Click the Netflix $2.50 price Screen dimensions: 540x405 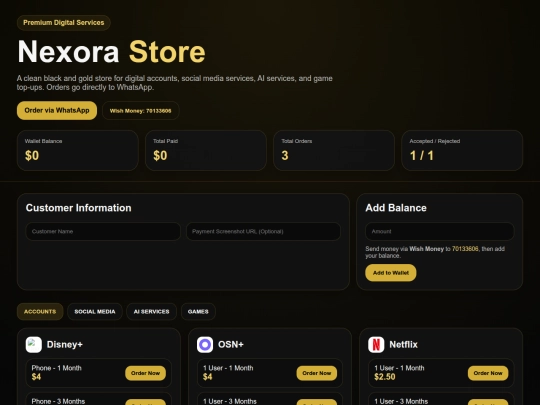coord(385,377)
